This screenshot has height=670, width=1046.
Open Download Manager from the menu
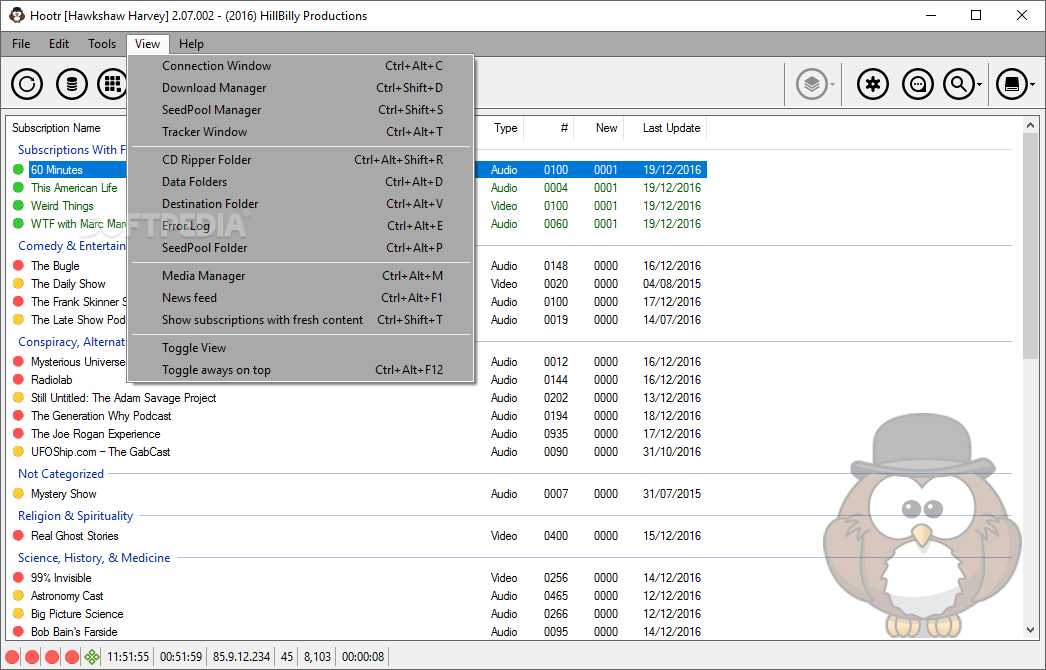coord(301,88)
